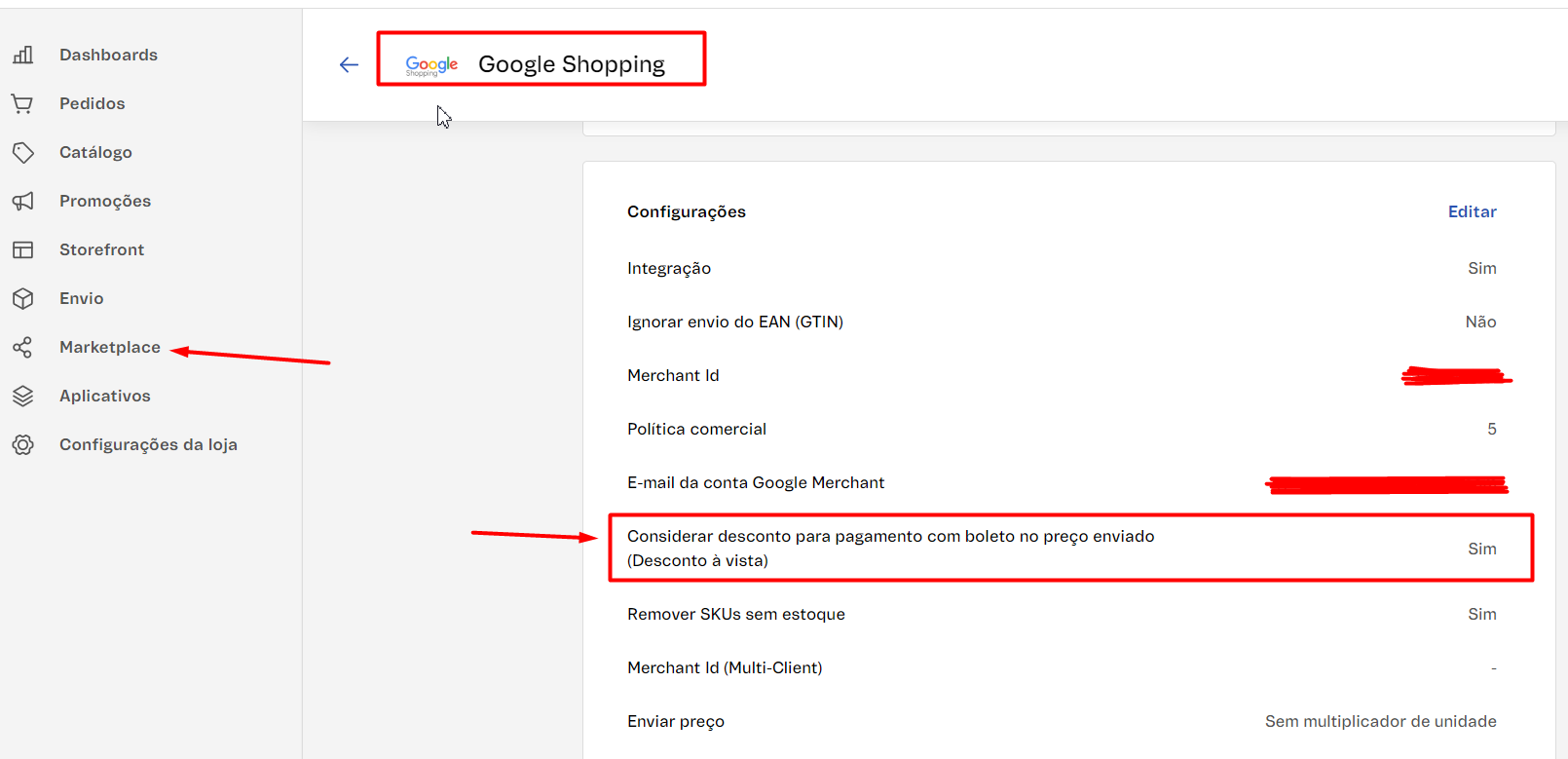
Task: Click the Remover SKUs sem estoque label
Action: [736, 614]
